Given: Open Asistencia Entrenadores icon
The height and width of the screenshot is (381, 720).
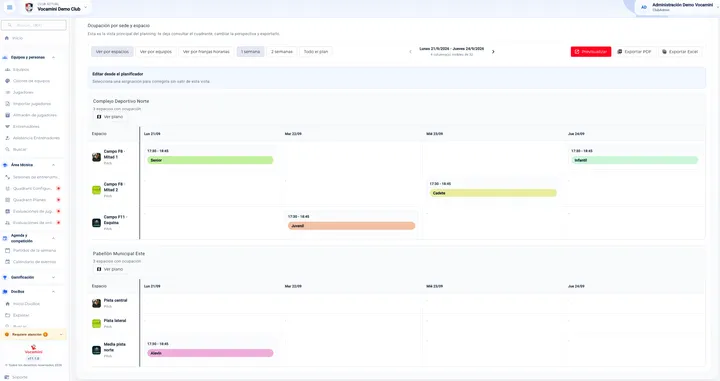Looking at the screenshot, I should [7, 138].
